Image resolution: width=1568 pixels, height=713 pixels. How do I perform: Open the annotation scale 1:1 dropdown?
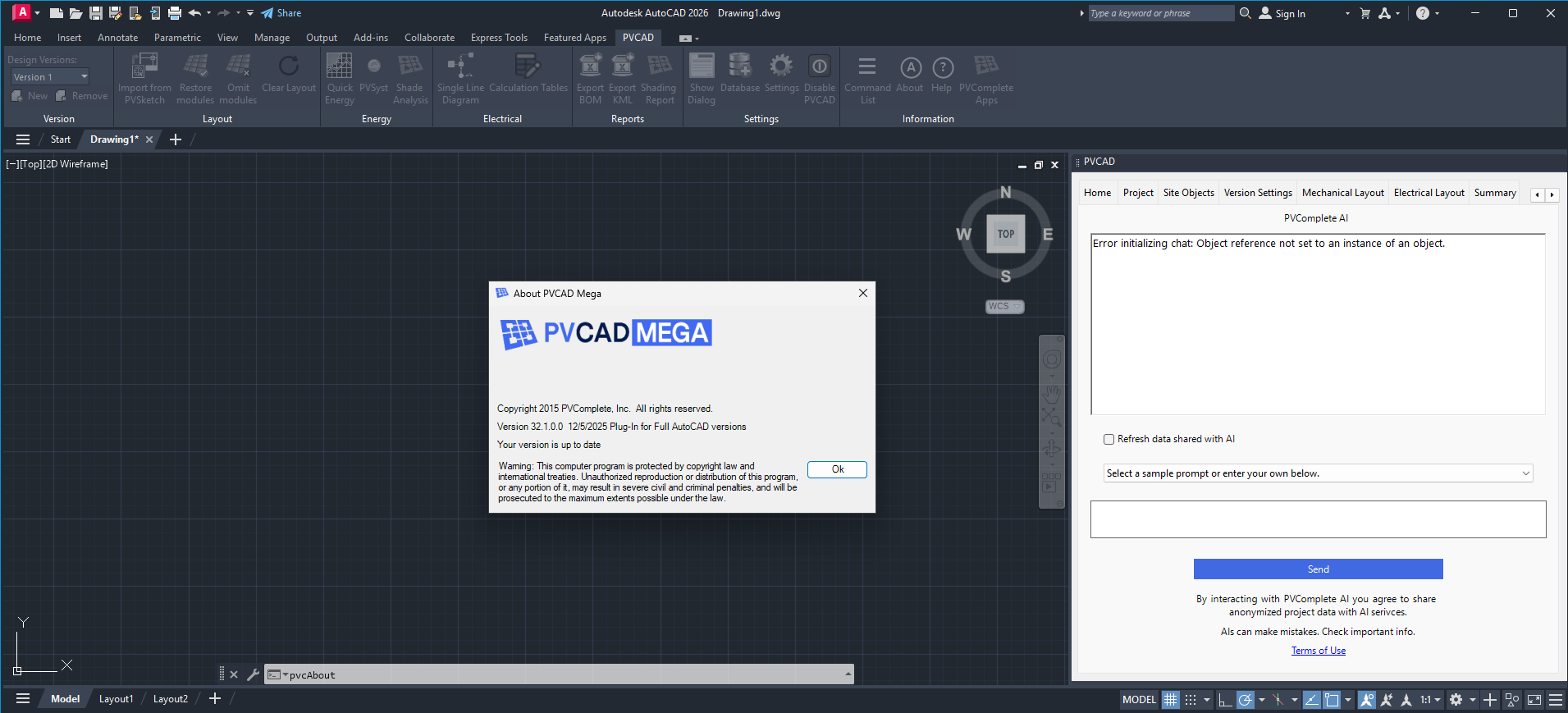coord(1430,700)
